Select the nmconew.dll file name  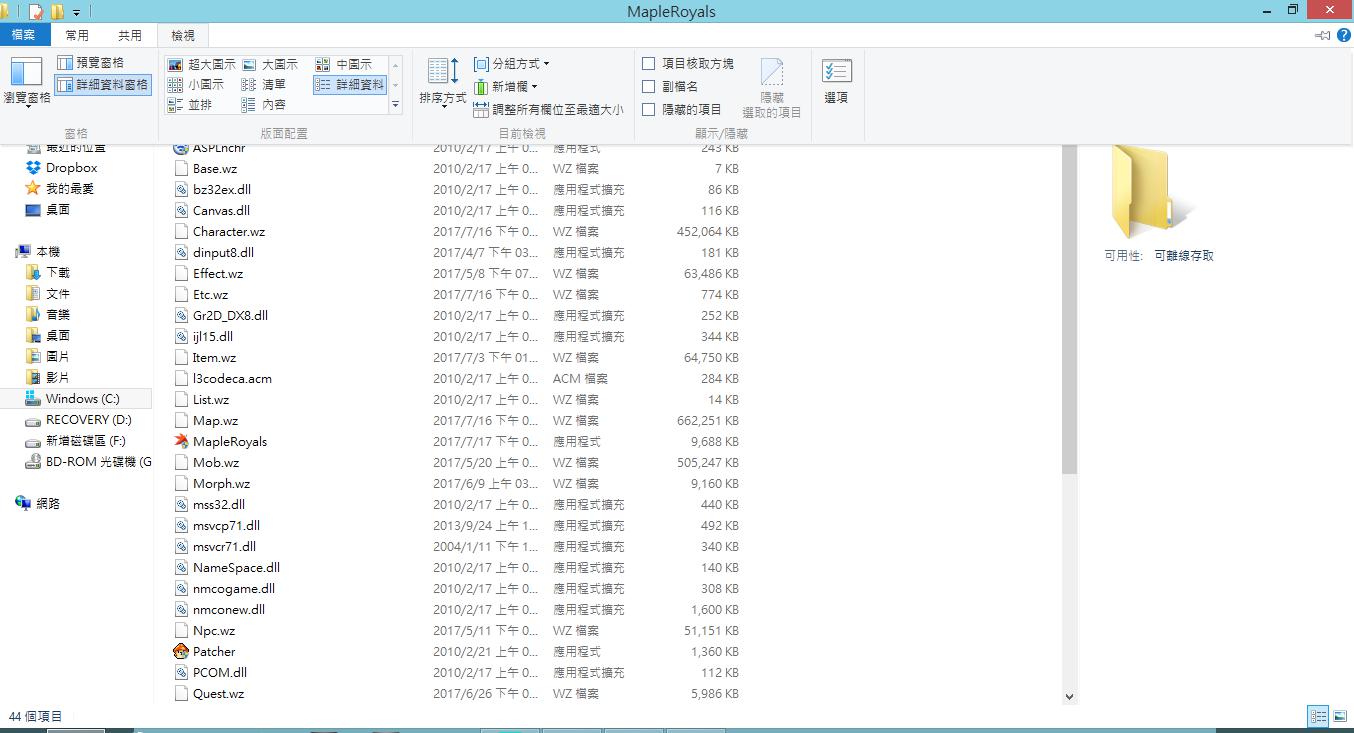pyautogui.click(x=229, y=609)
